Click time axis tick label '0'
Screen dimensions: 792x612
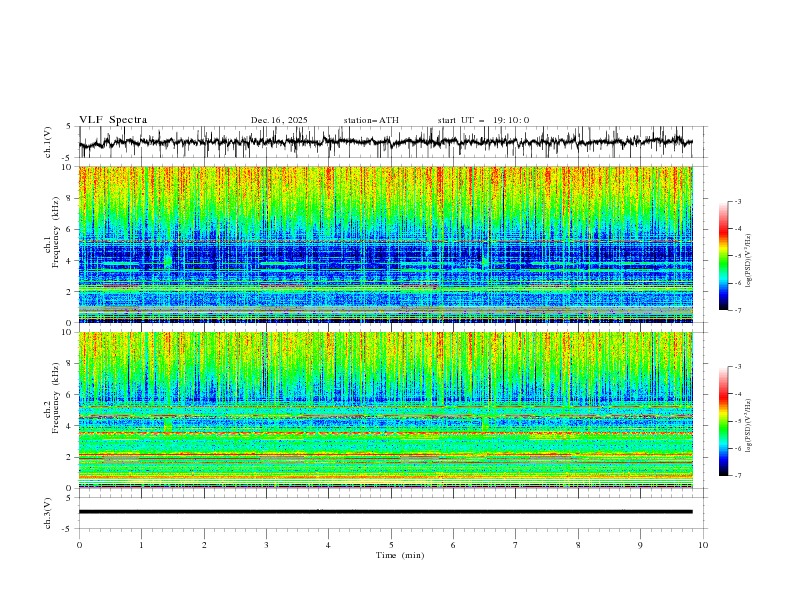click(x=79, y=545)
